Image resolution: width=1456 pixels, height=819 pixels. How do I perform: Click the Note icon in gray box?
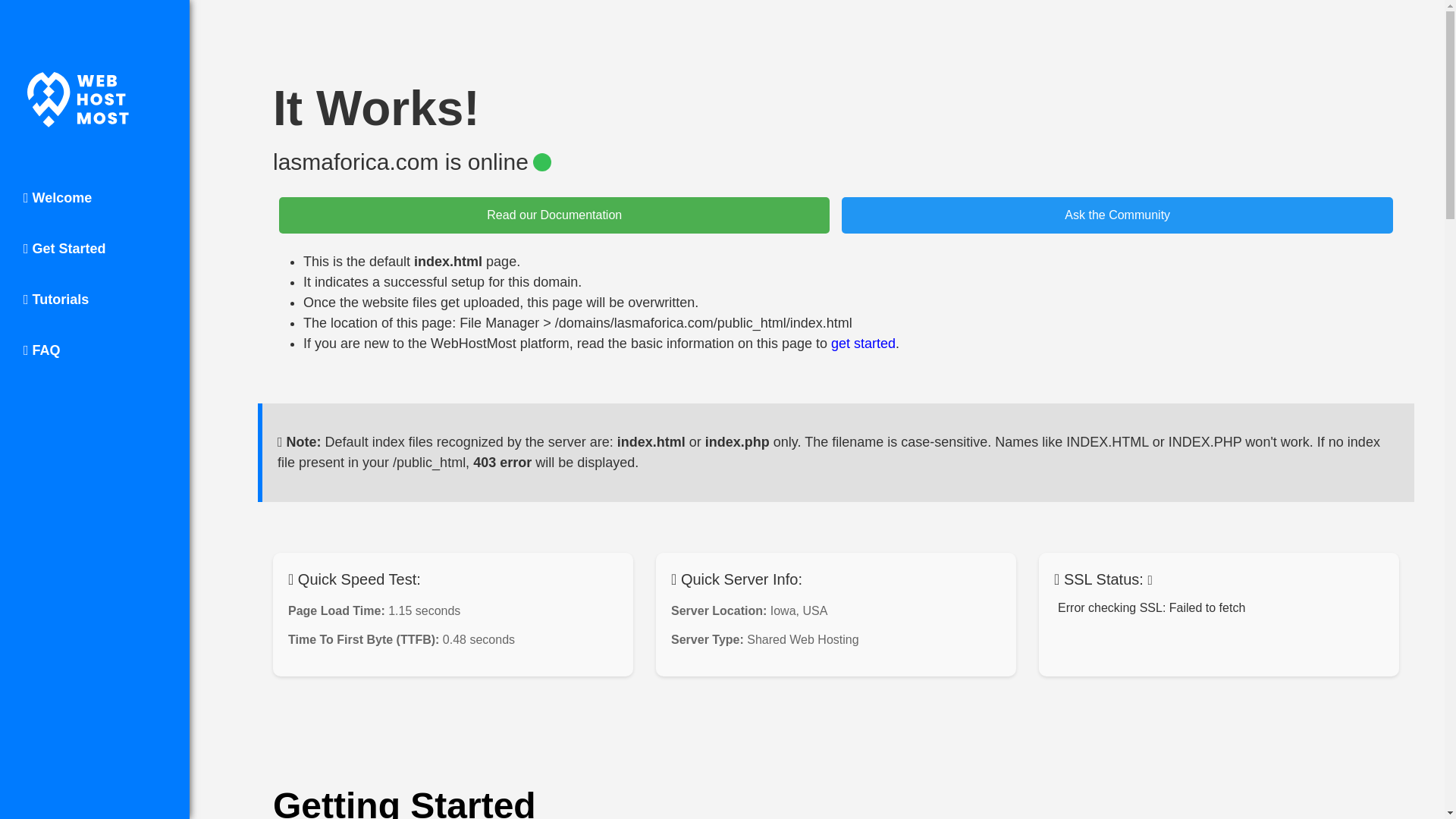(280, 443)
